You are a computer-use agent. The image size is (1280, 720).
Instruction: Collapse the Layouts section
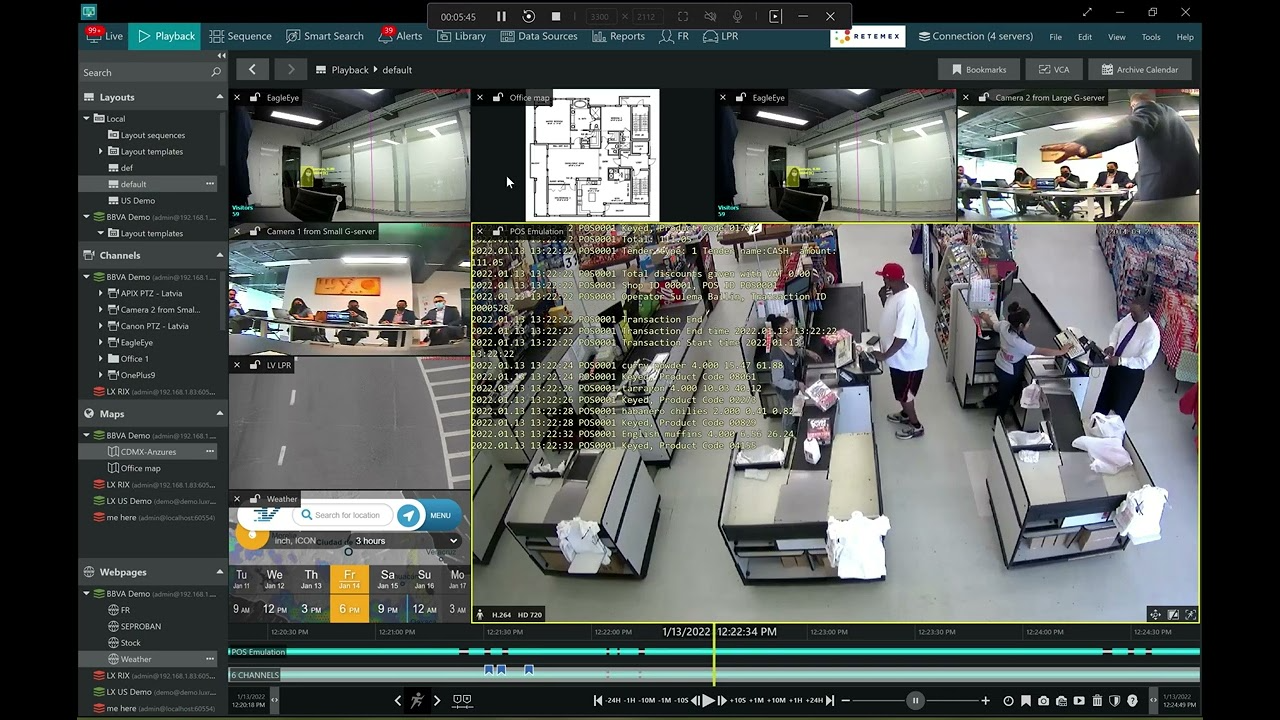click(x=219, y=97)
